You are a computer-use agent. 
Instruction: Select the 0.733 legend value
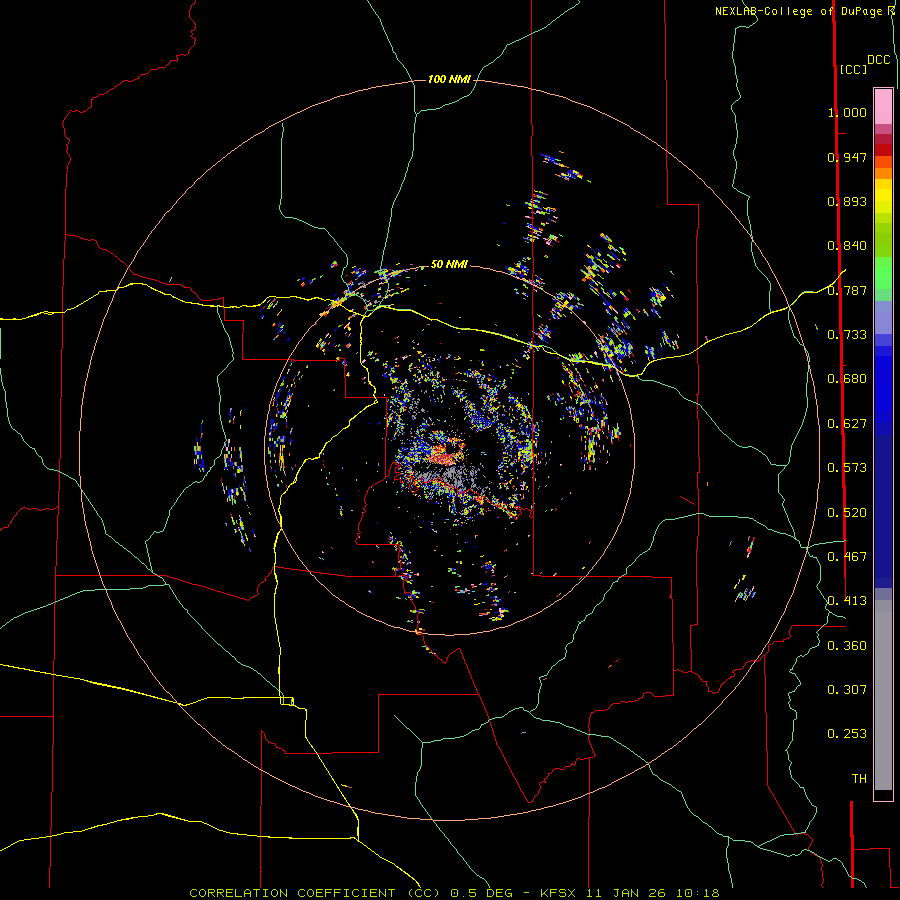[847, 335]
